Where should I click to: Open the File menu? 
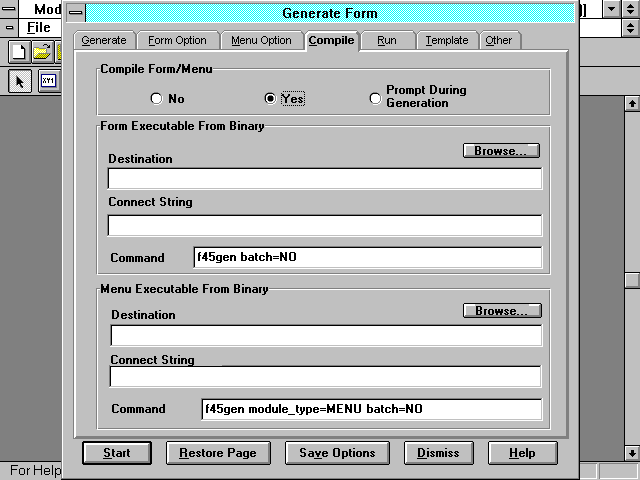point(38,27)
